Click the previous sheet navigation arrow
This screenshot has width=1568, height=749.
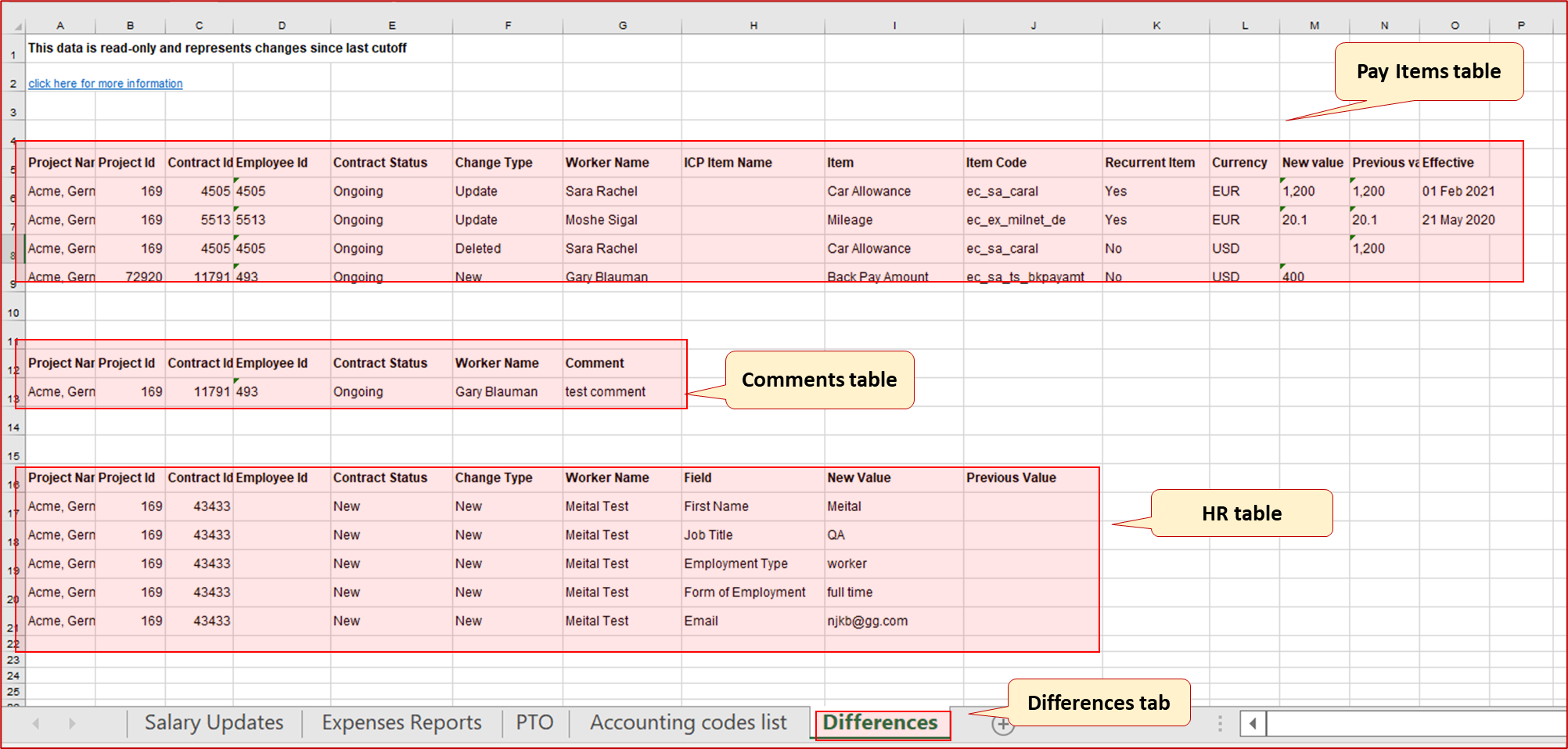[36, 723]
